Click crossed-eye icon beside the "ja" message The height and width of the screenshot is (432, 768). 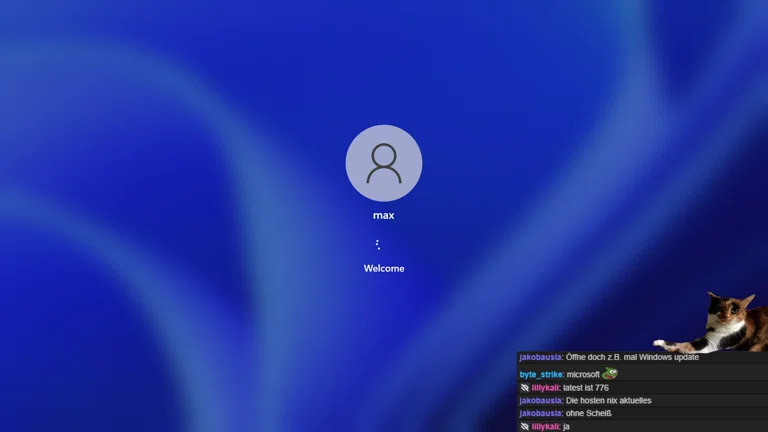(525, 426)
